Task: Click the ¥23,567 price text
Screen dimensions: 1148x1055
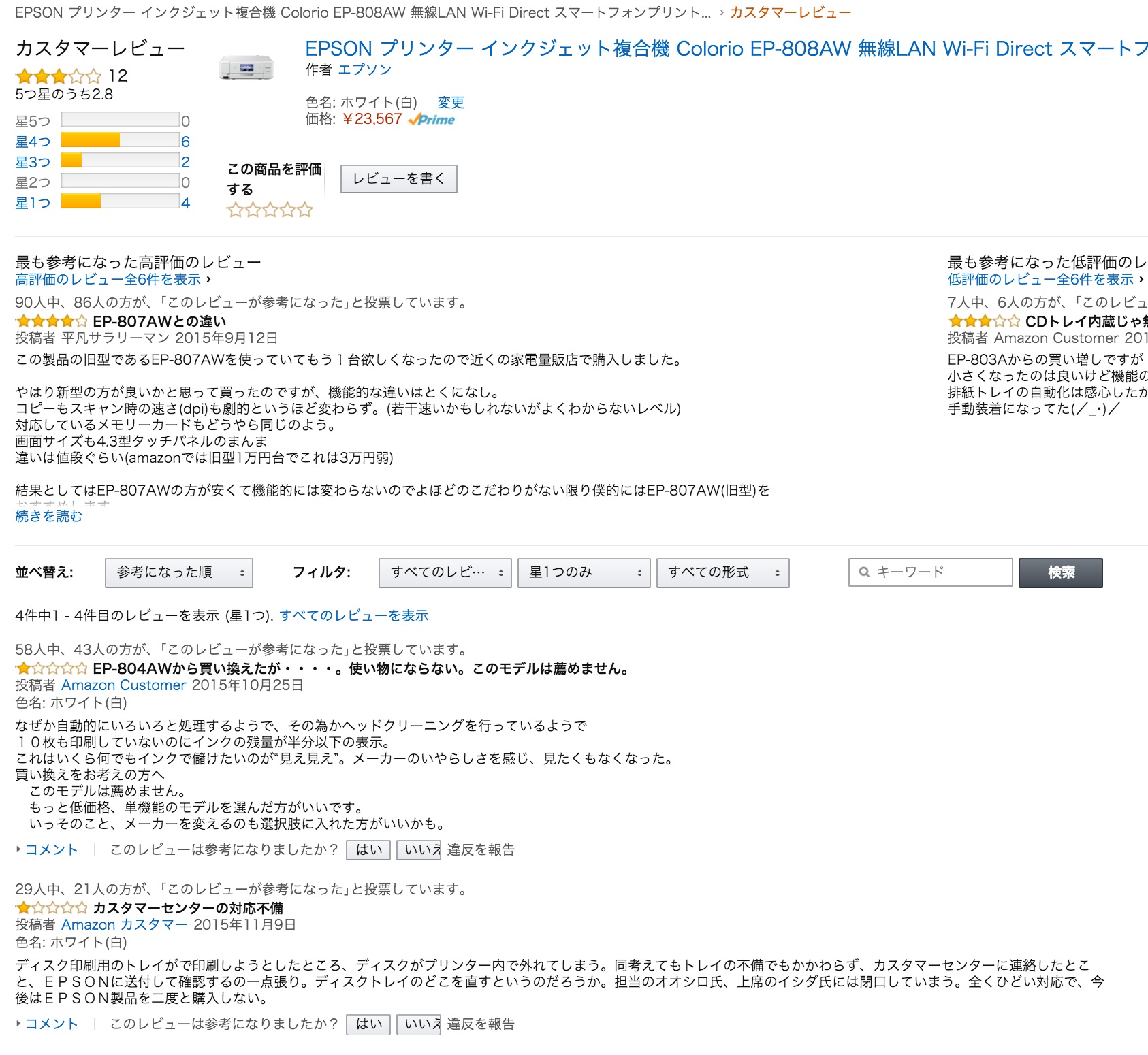Action: (371, 119)
